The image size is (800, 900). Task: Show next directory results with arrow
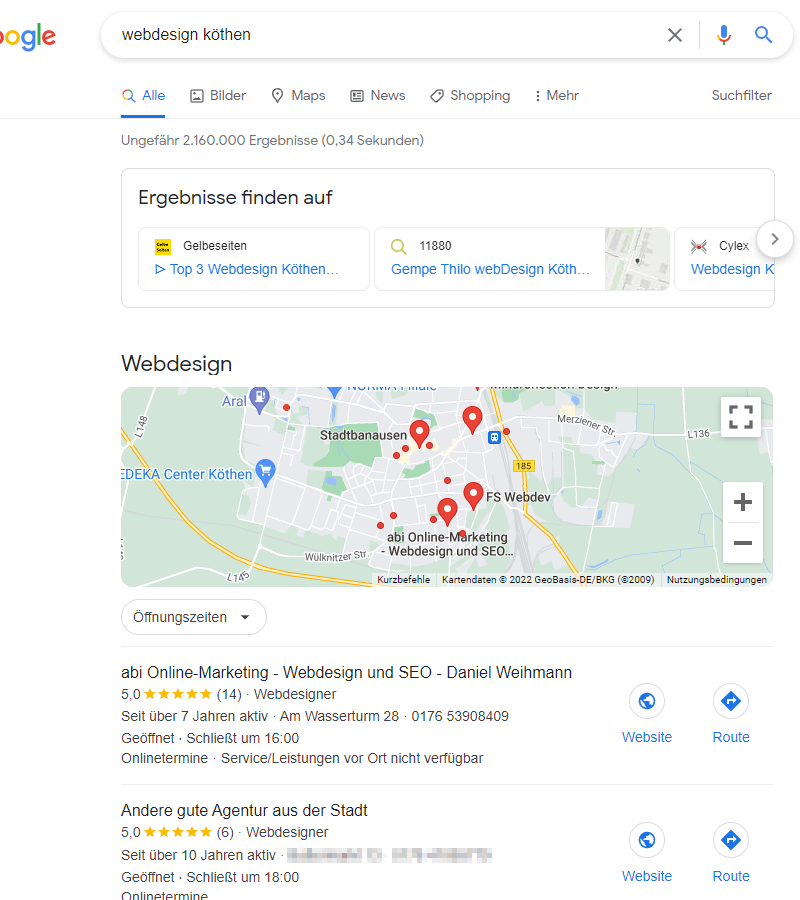(775, 239)
